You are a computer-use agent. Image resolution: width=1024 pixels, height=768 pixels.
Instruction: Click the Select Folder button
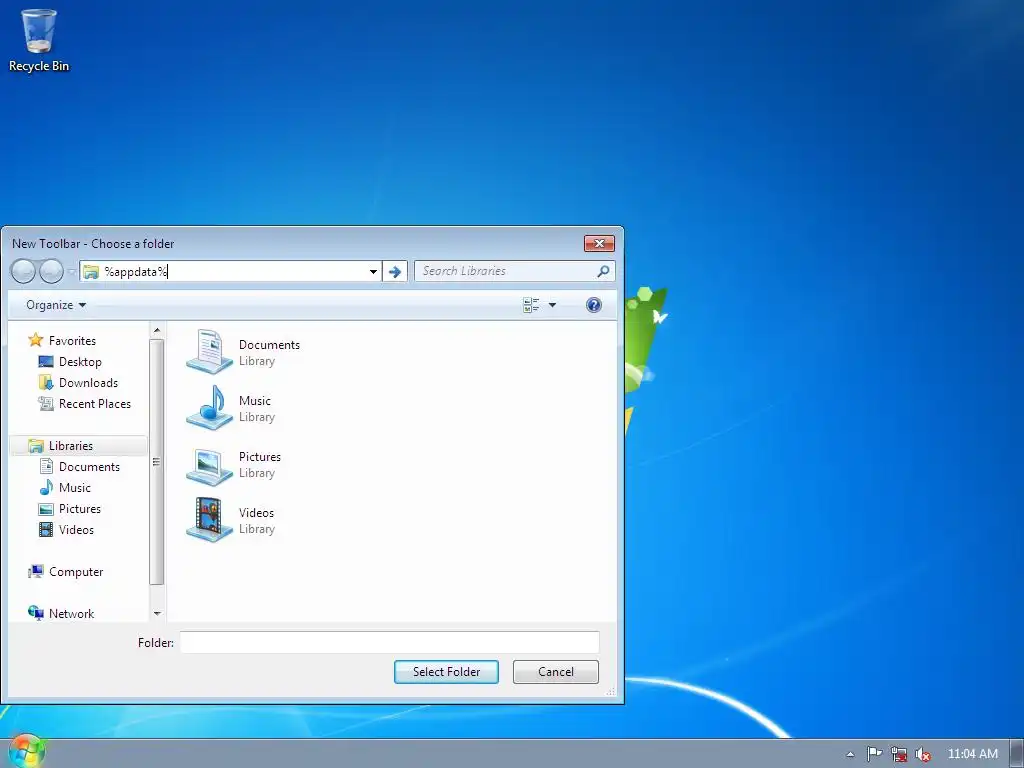[x=446, y=672]
